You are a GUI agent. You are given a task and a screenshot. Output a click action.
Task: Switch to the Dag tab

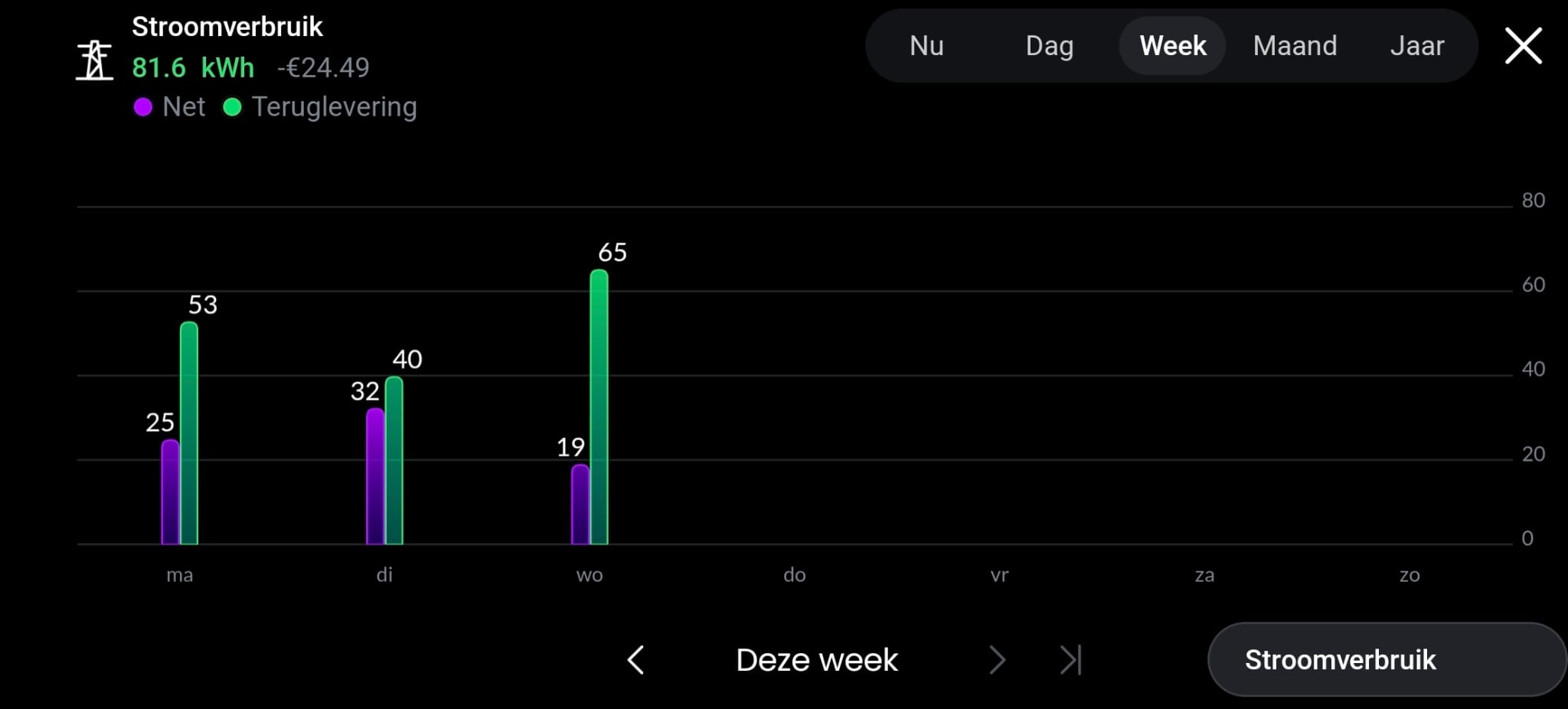click(1049, 46)
